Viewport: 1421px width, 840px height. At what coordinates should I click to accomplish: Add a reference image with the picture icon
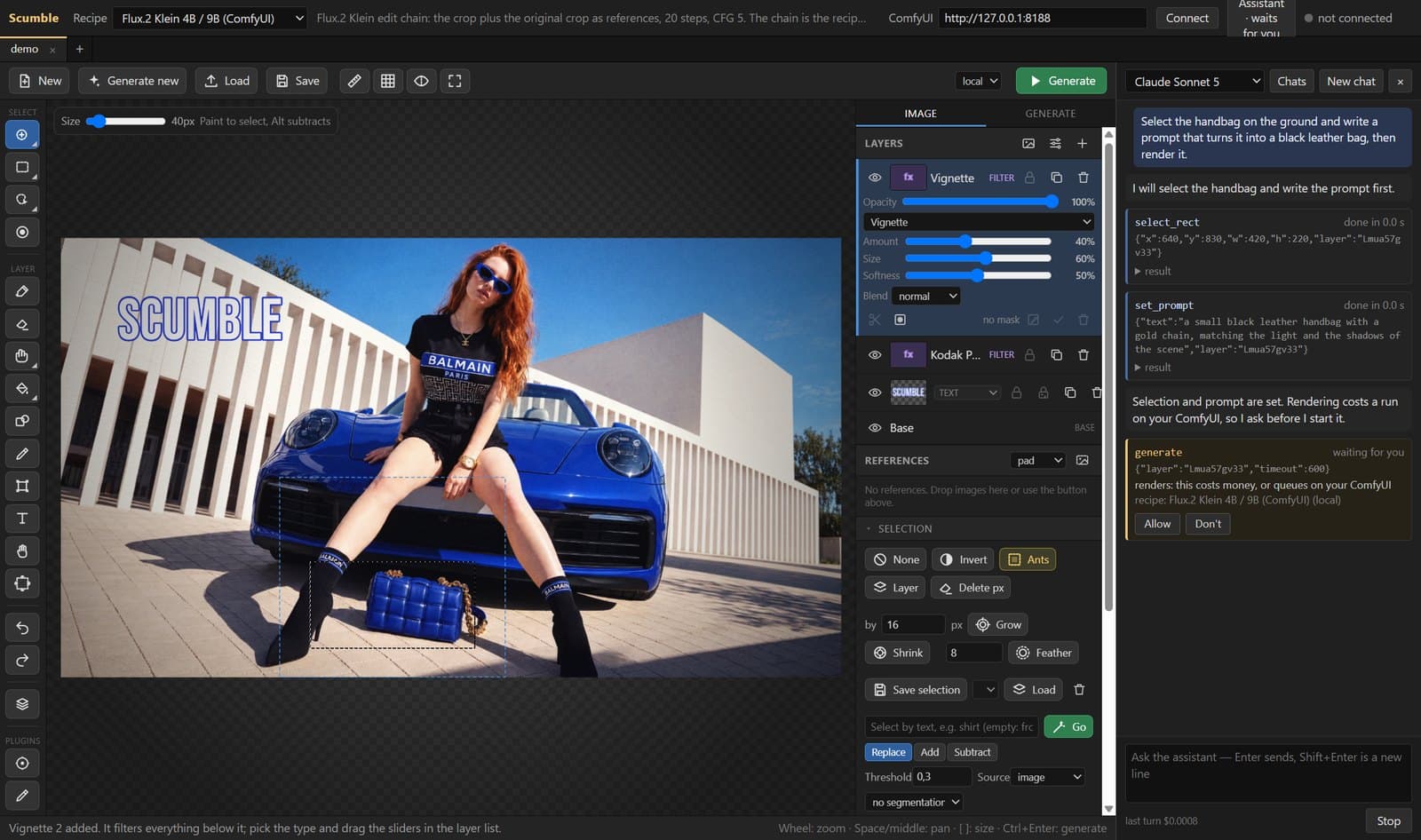point(1082,460)
